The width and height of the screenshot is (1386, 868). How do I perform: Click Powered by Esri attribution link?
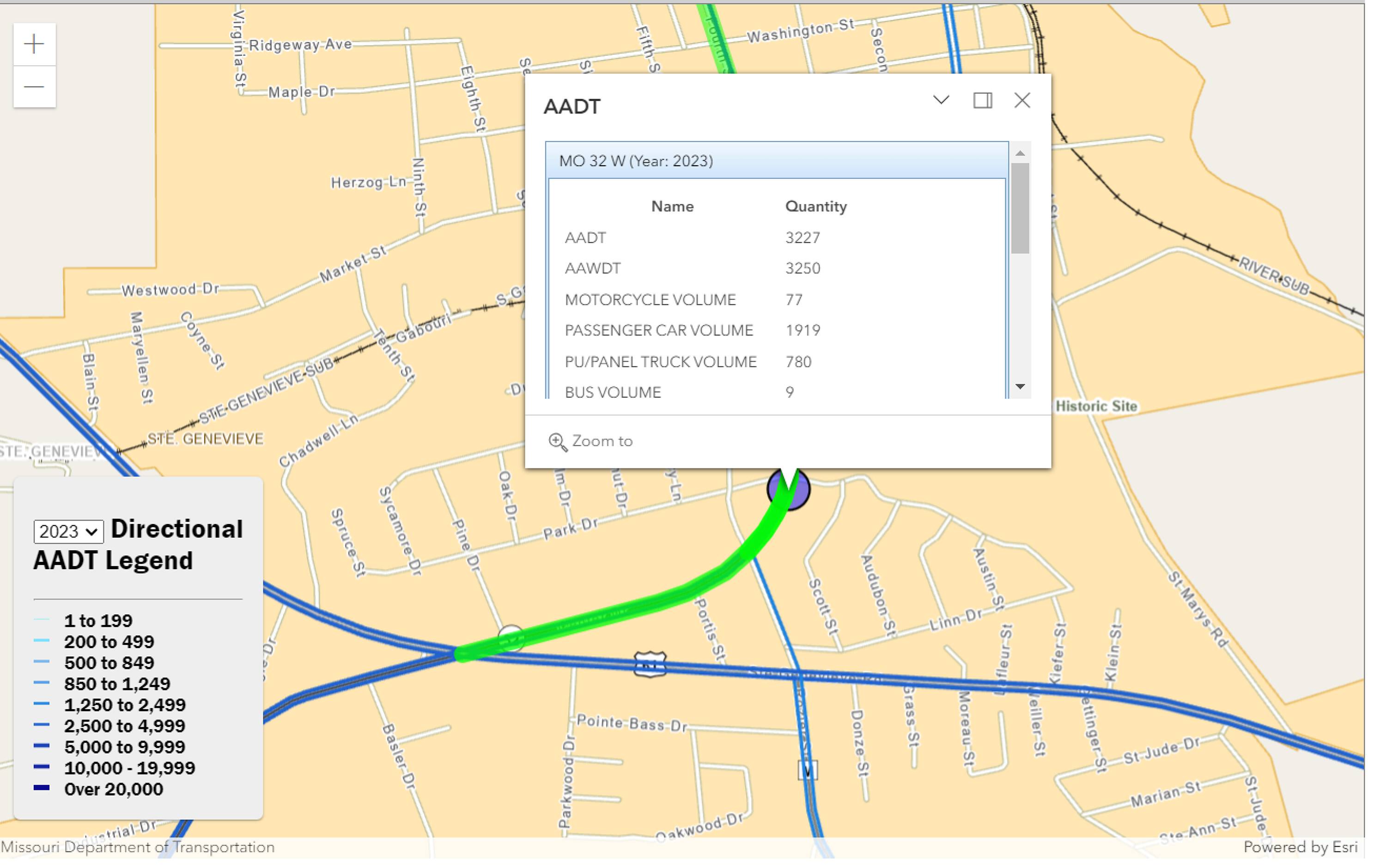(x=1300, y=847)
